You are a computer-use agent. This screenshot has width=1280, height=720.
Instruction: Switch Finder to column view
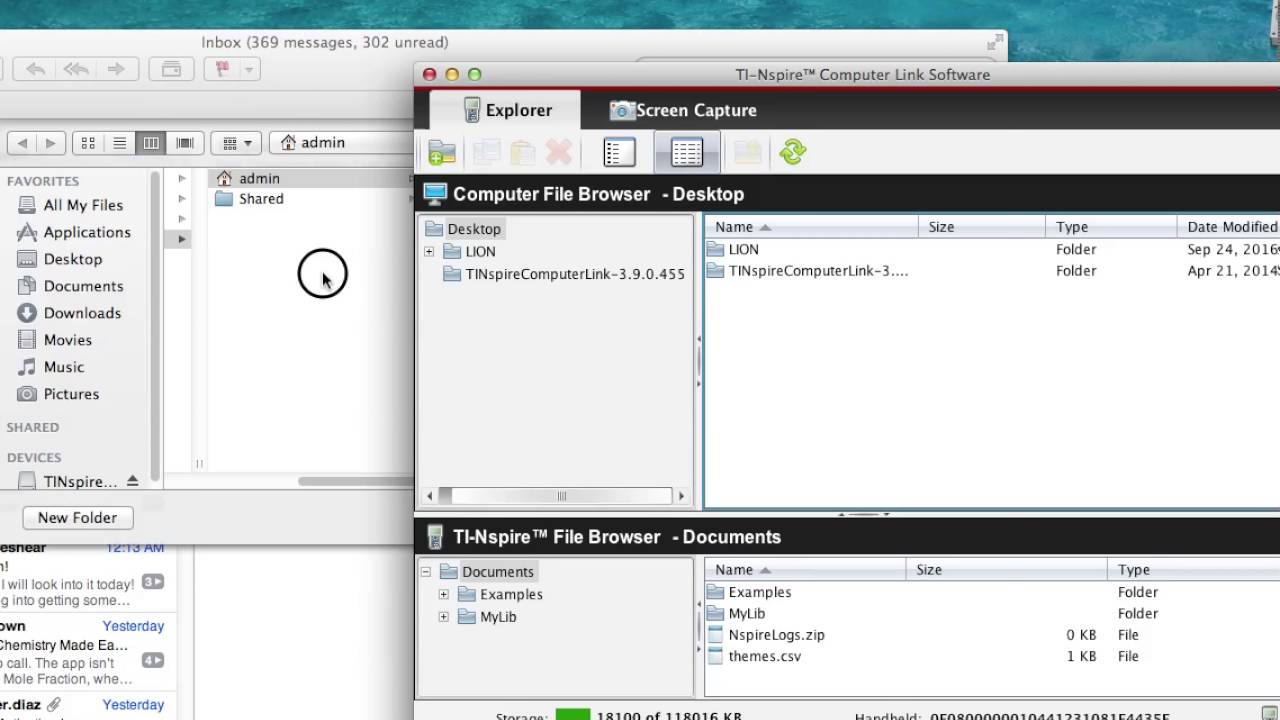pyautogui.click(x=151, y=143)
